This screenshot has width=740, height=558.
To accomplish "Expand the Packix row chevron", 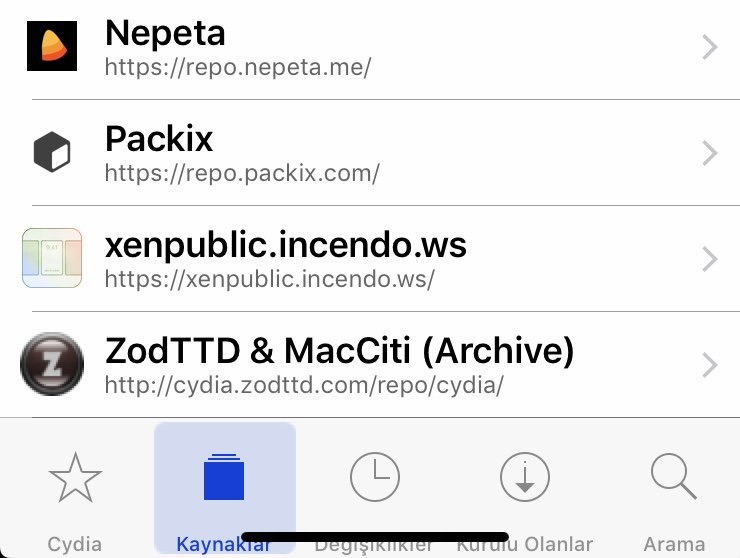I will (x=710, y=153).
